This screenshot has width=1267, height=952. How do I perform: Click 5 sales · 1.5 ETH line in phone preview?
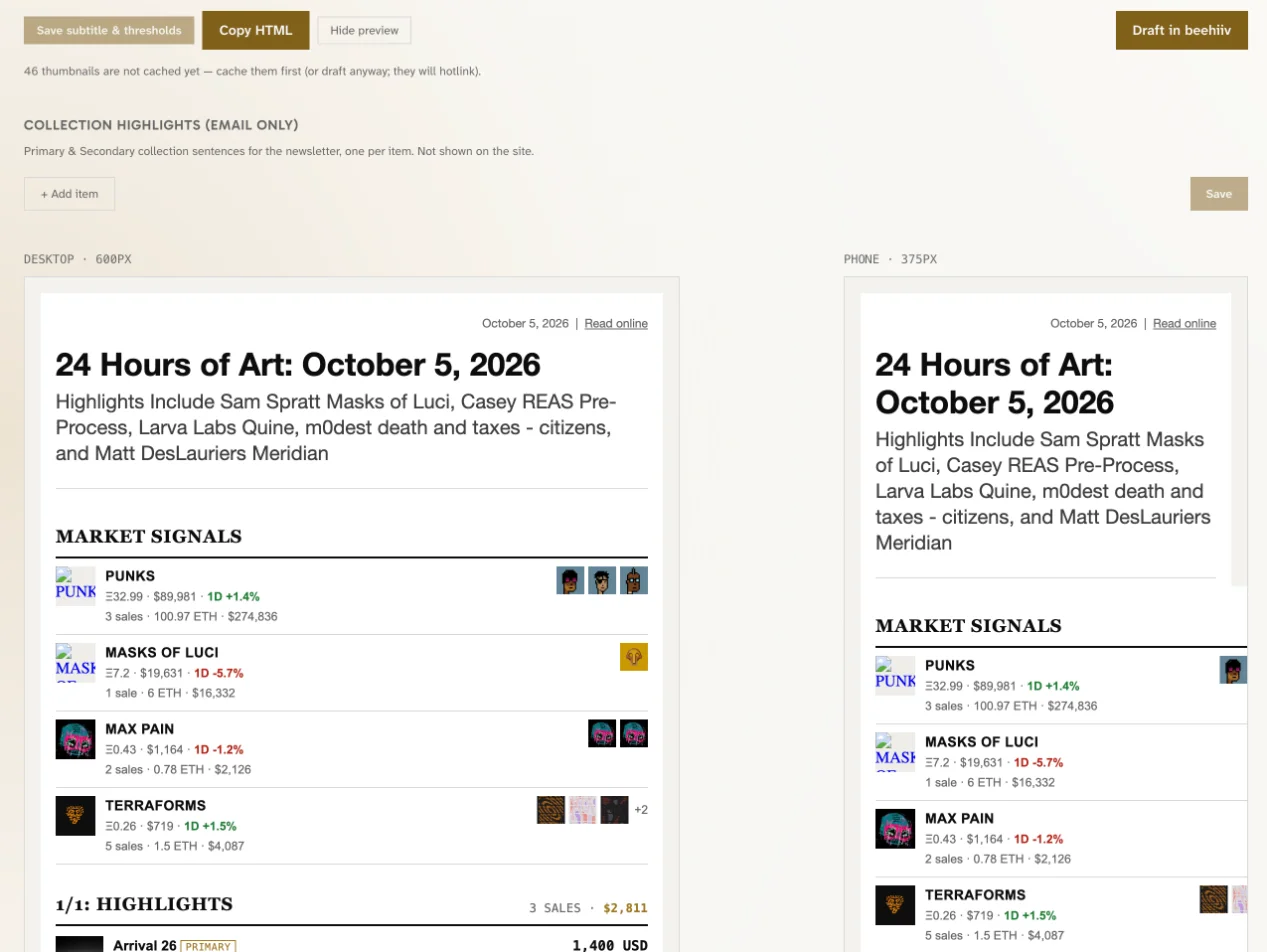(994, 935)
